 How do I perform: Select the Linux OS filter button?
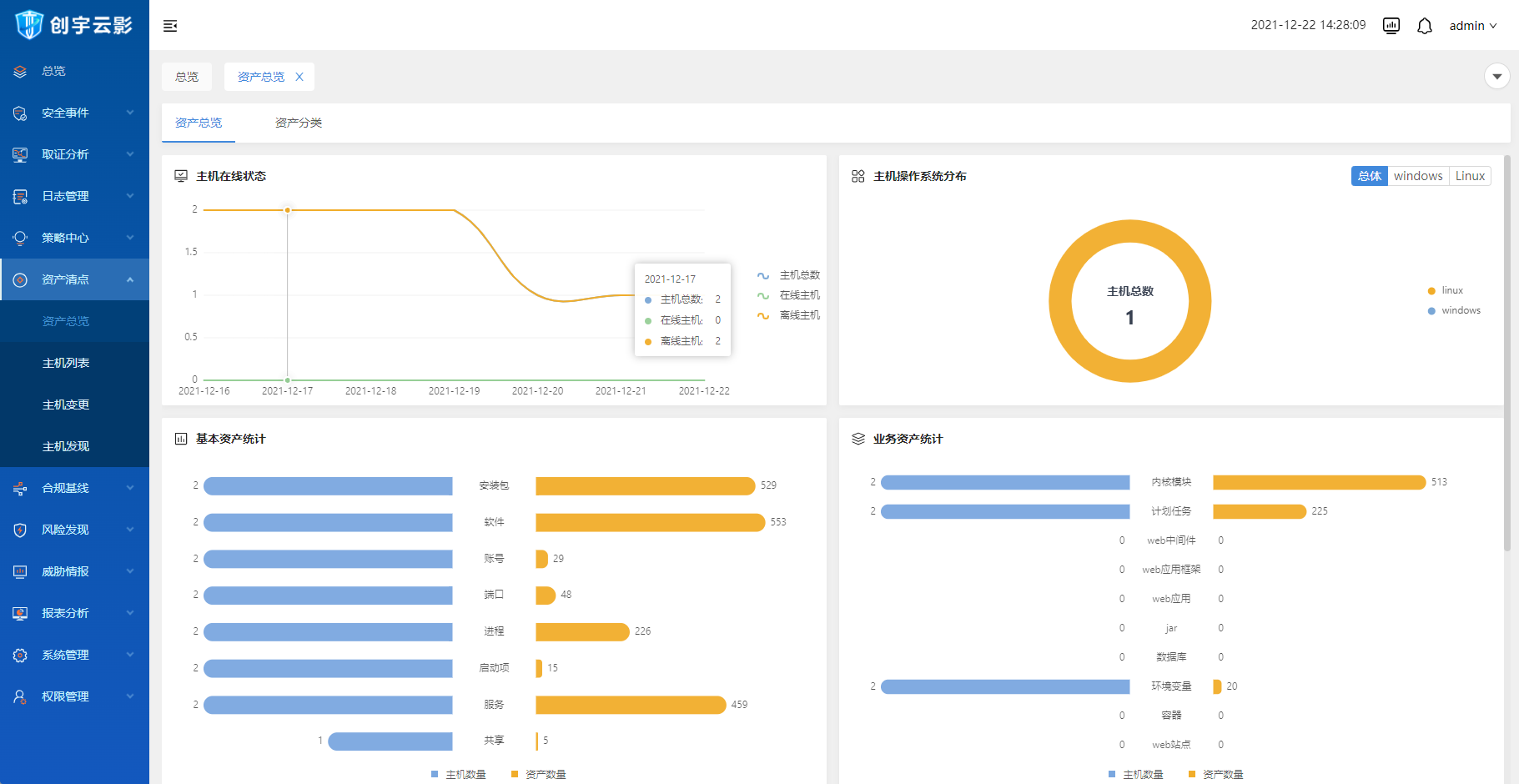tap(1470, 176)
